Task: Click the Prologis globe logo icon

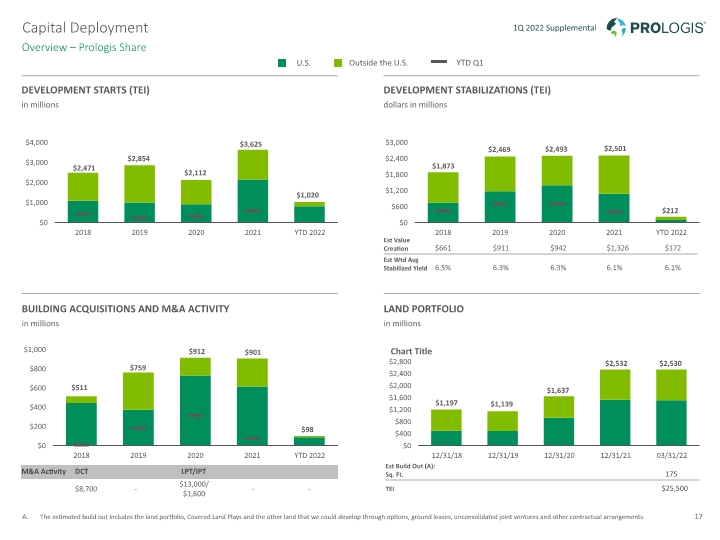Action: pyautogui.click(x=616, y=27)
